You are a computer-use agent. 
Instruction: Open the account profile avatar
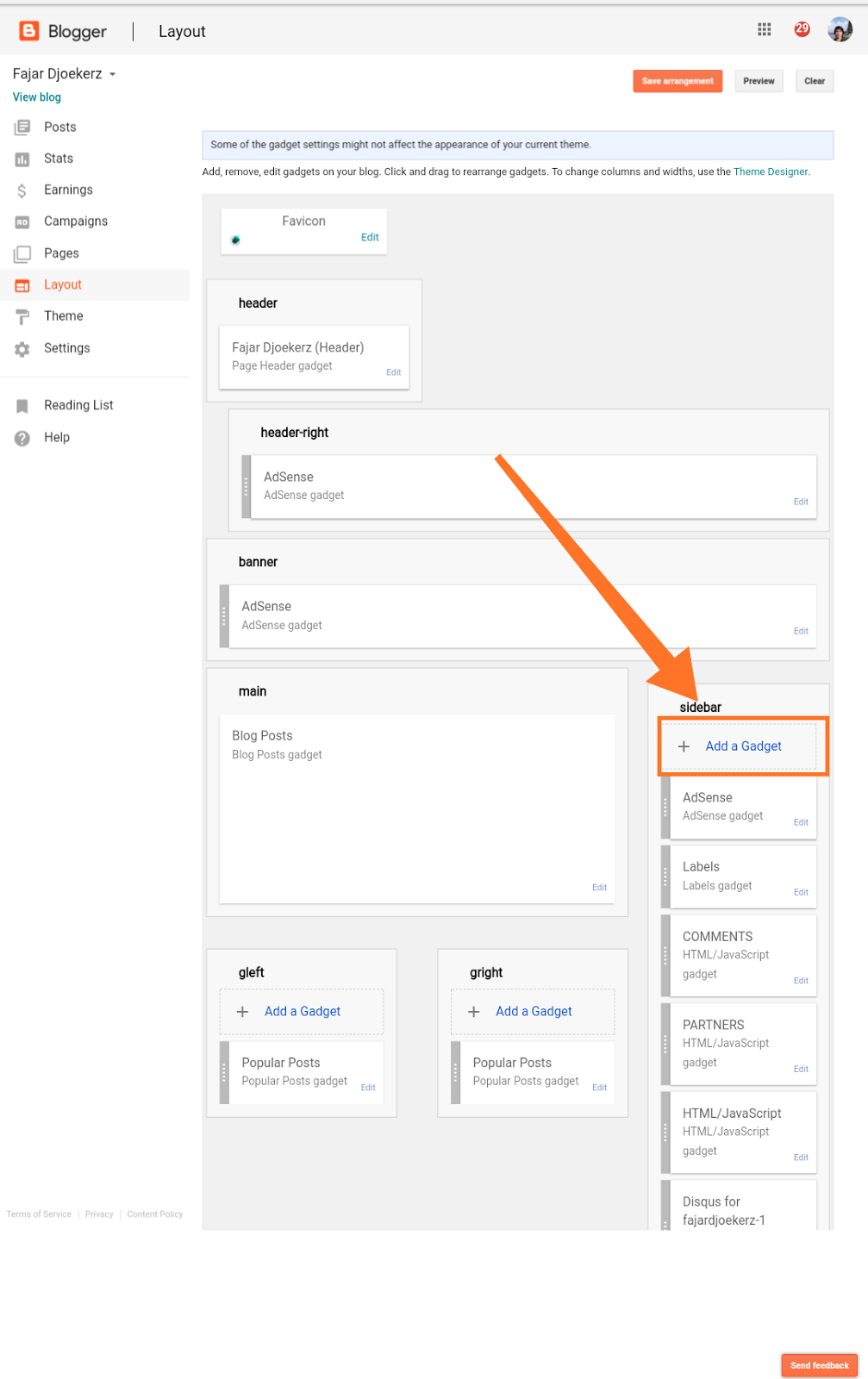click(x=840, y=29)
